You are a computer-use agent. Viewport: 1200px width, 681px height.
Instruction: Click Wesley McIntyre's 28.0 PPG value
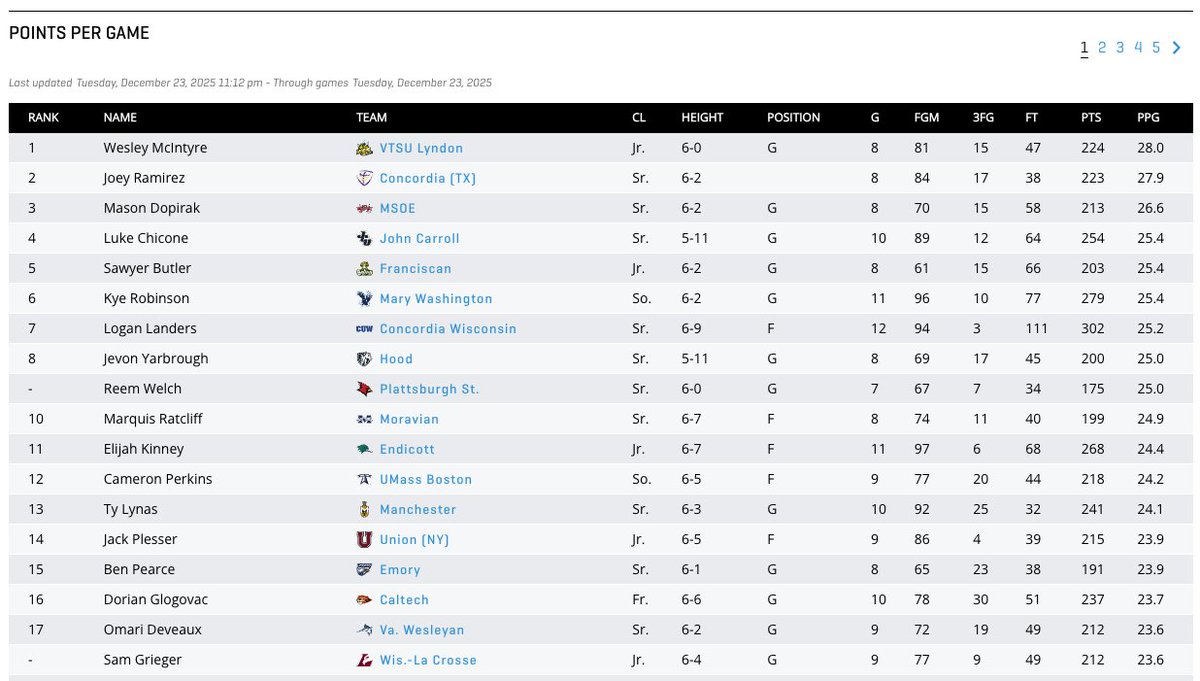(1150, 148)
